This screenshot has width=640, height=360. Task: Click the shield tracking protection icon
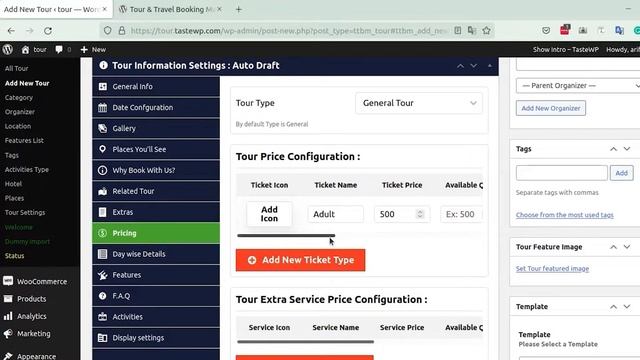coord(107,31)
